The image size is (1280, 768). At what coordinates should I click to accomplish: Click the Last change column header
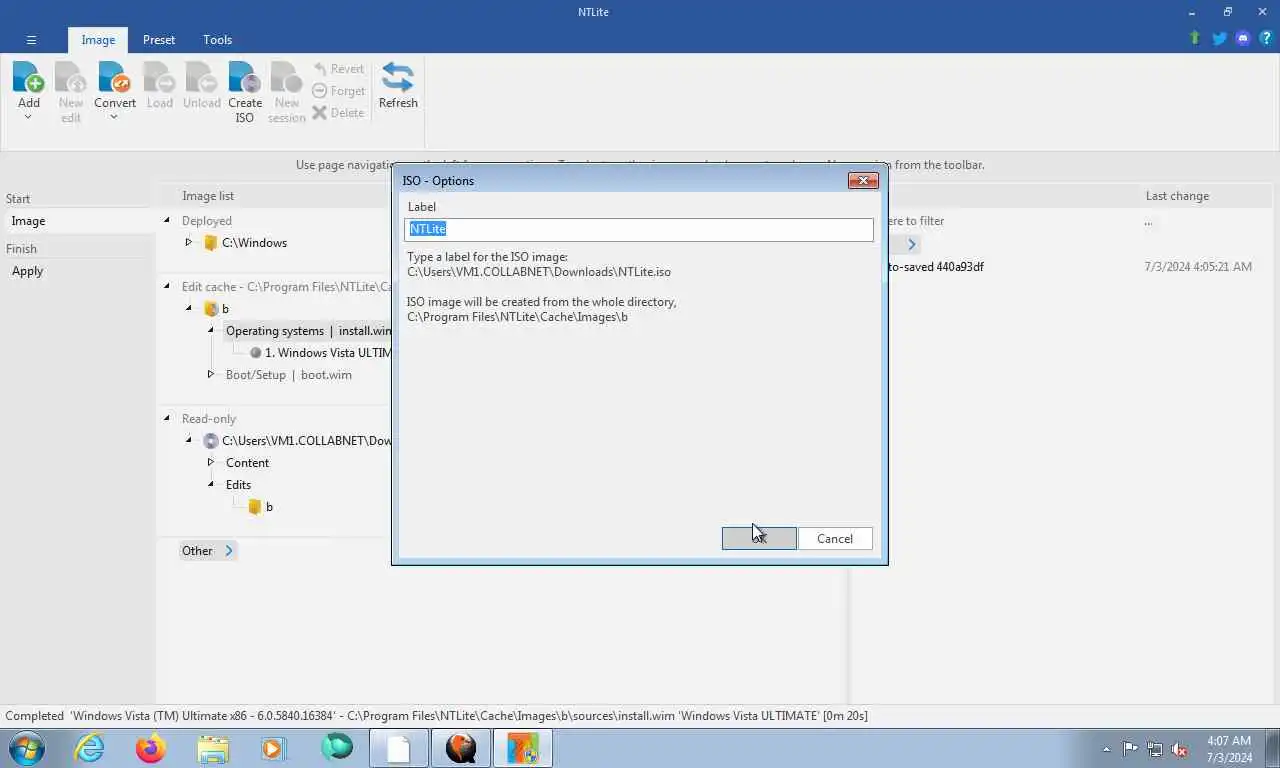pyautogui.click(x=1177, y=196)
